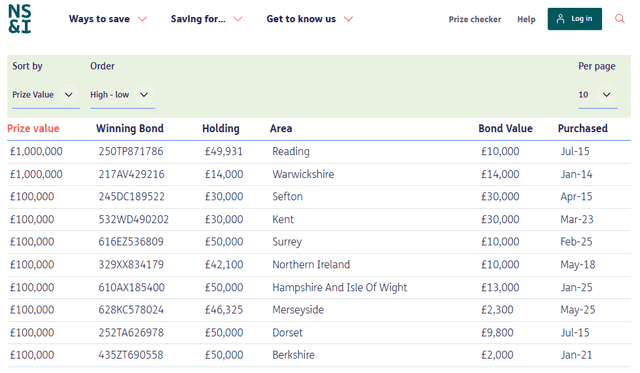Click the Dorset area cell
The width and height of the screenshot is (640, 373).
(287, 333)
